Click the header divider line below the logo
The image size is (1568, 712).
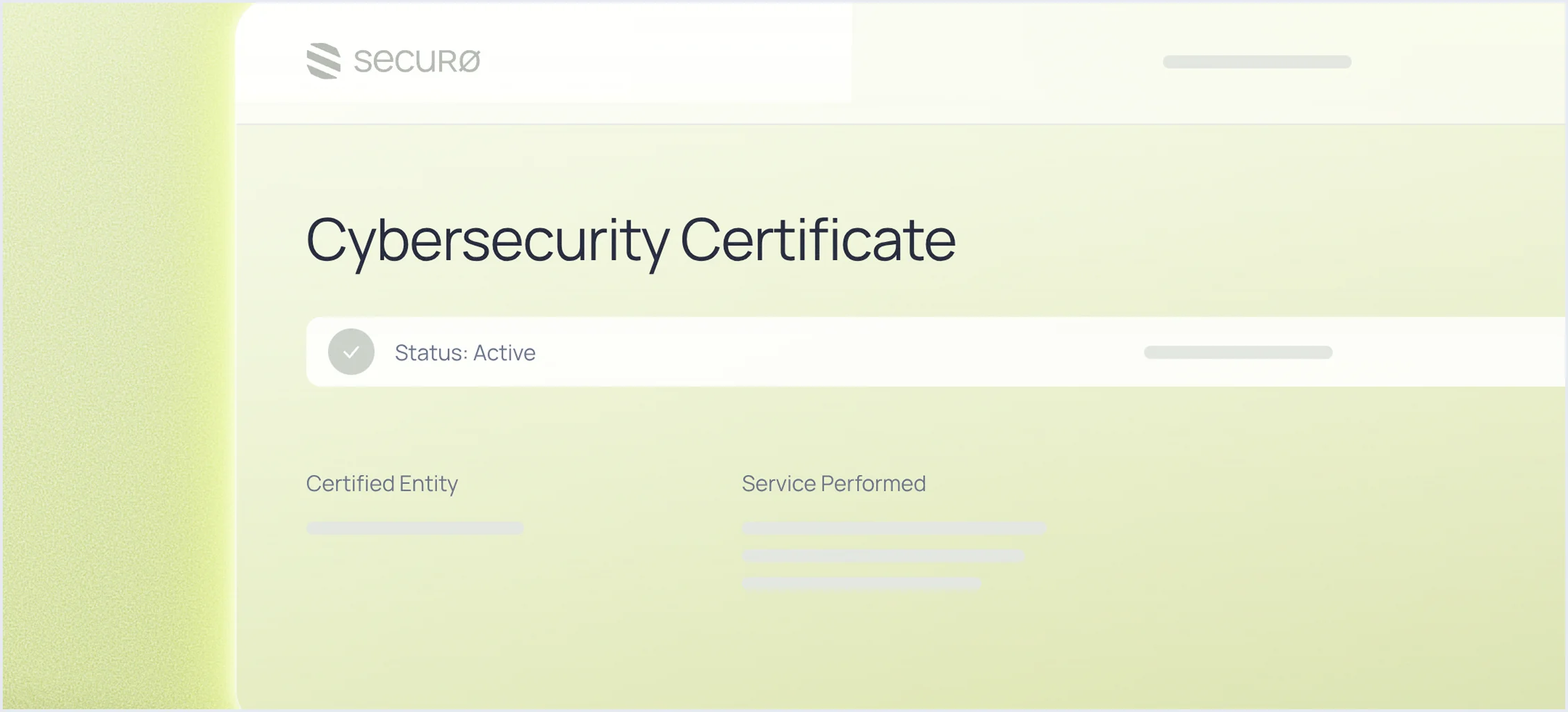[x=901, y=124]
